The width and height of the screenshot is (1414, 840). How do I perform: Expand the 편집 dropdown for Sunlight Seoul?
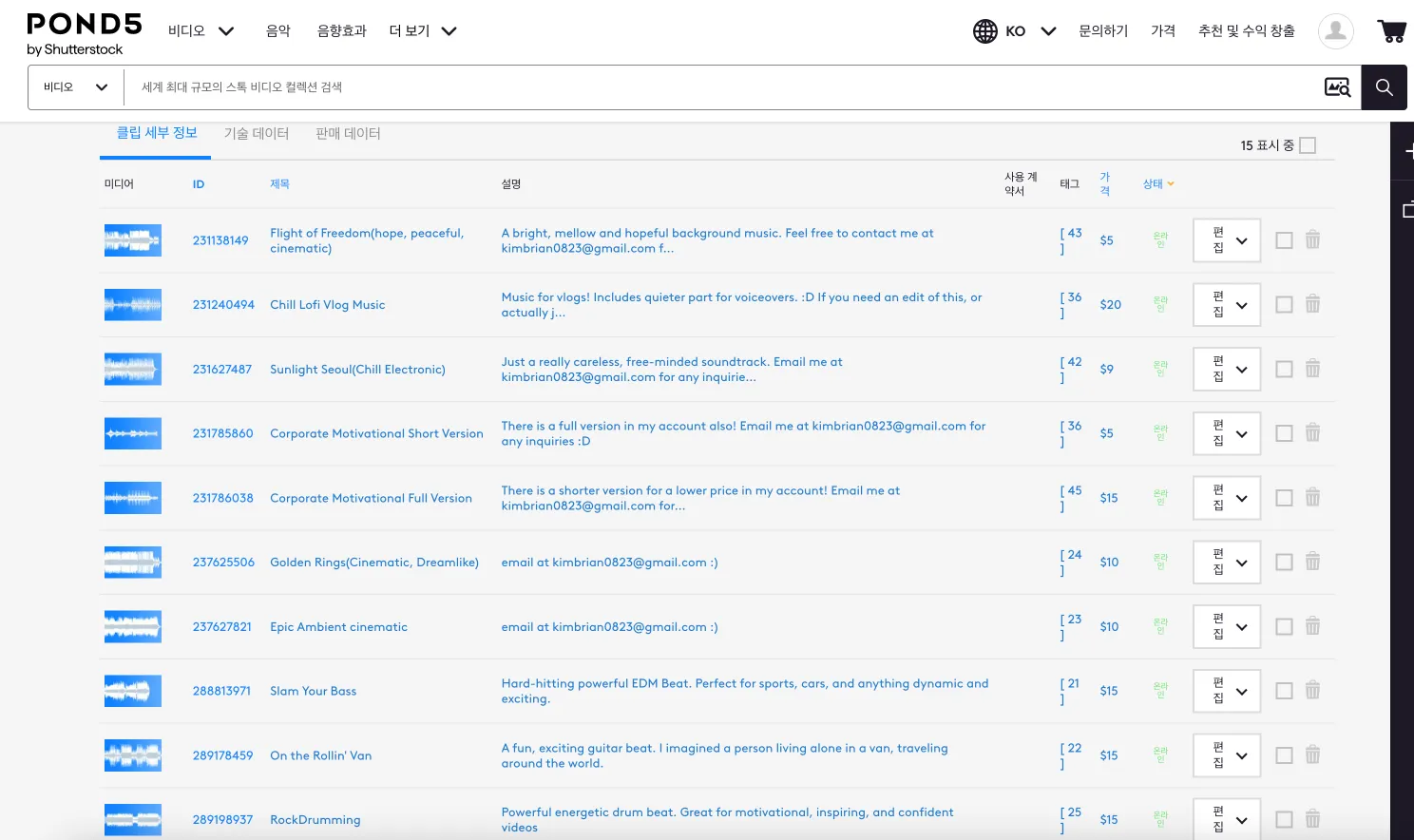[x=1227, y=370]
